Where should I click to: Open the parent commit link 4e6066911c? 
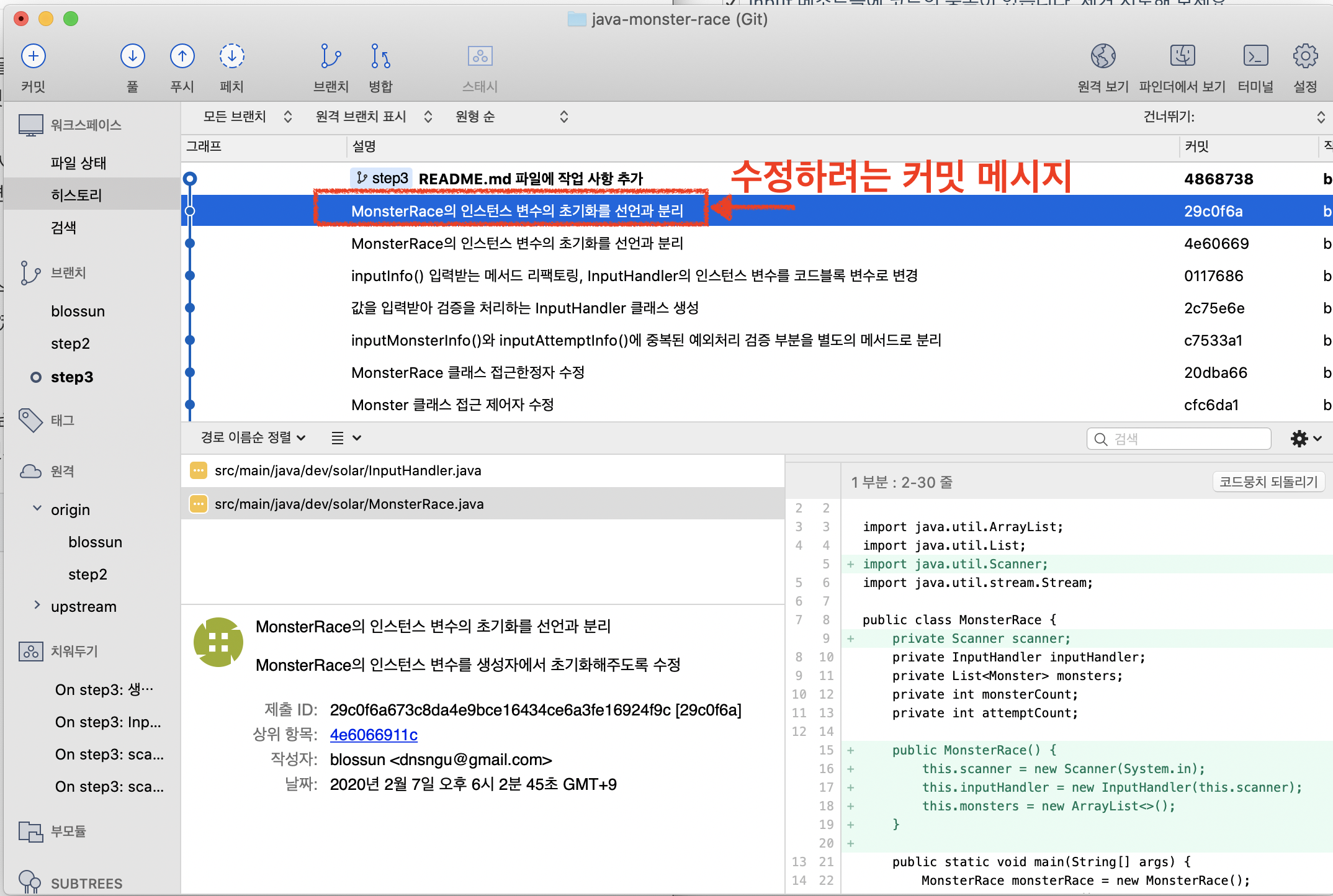pyautogui.click(x=374, y=735)
